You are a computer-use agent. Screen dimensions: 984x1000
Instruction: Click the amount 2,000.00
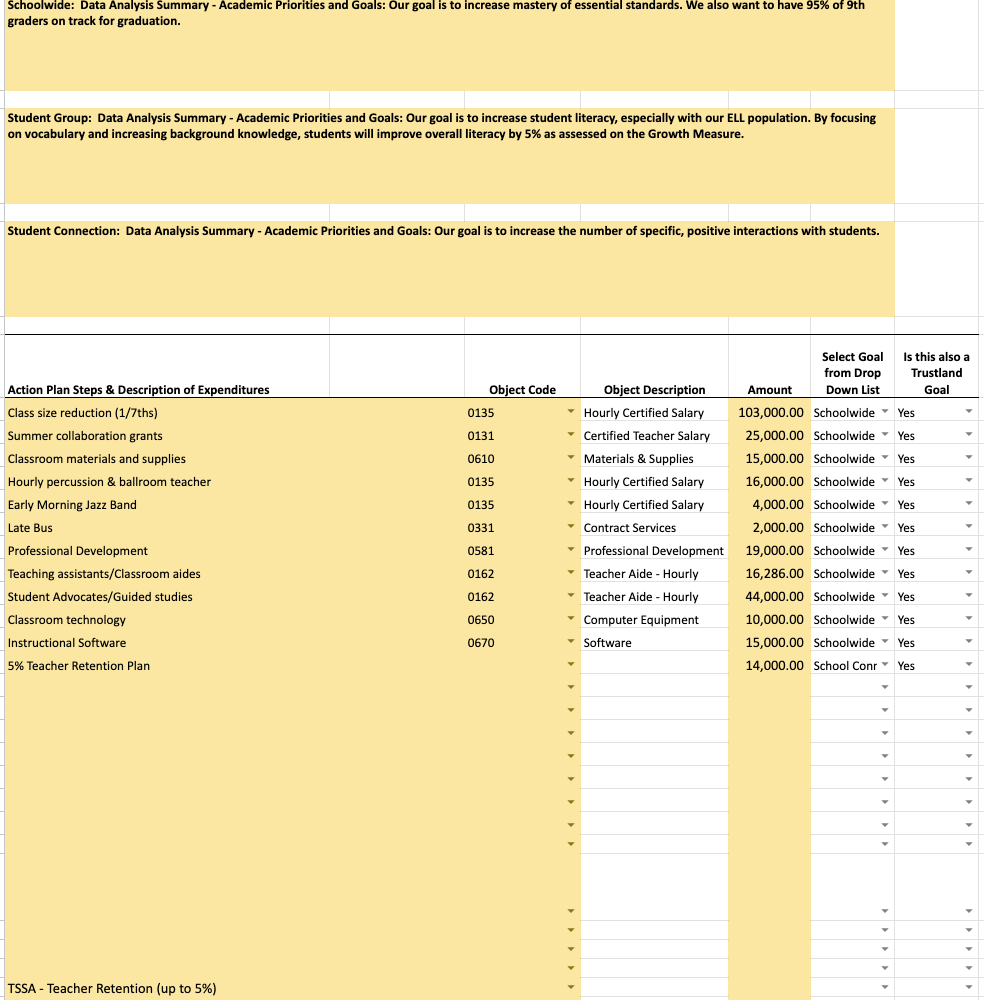778,527
